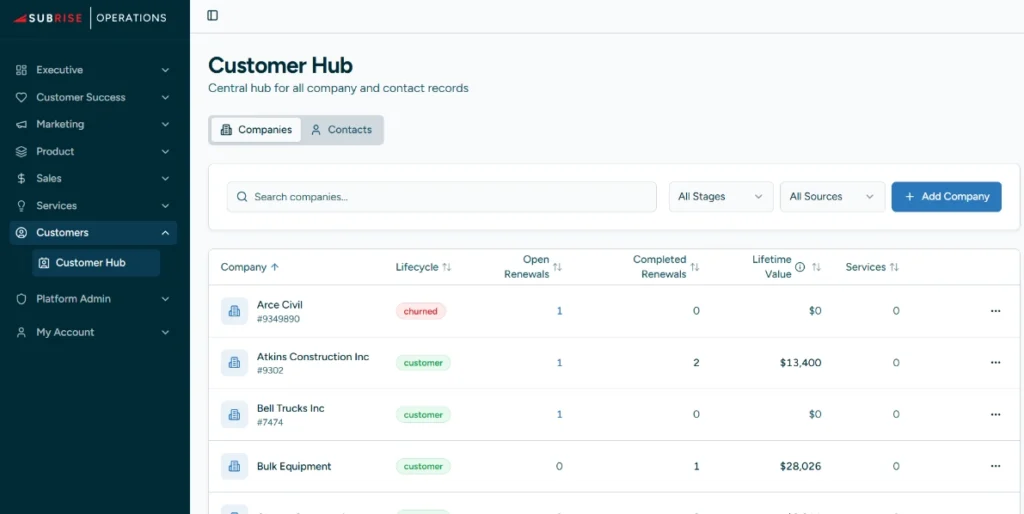Click the Bell Trucks Inc building icon

tap(234, 414)
